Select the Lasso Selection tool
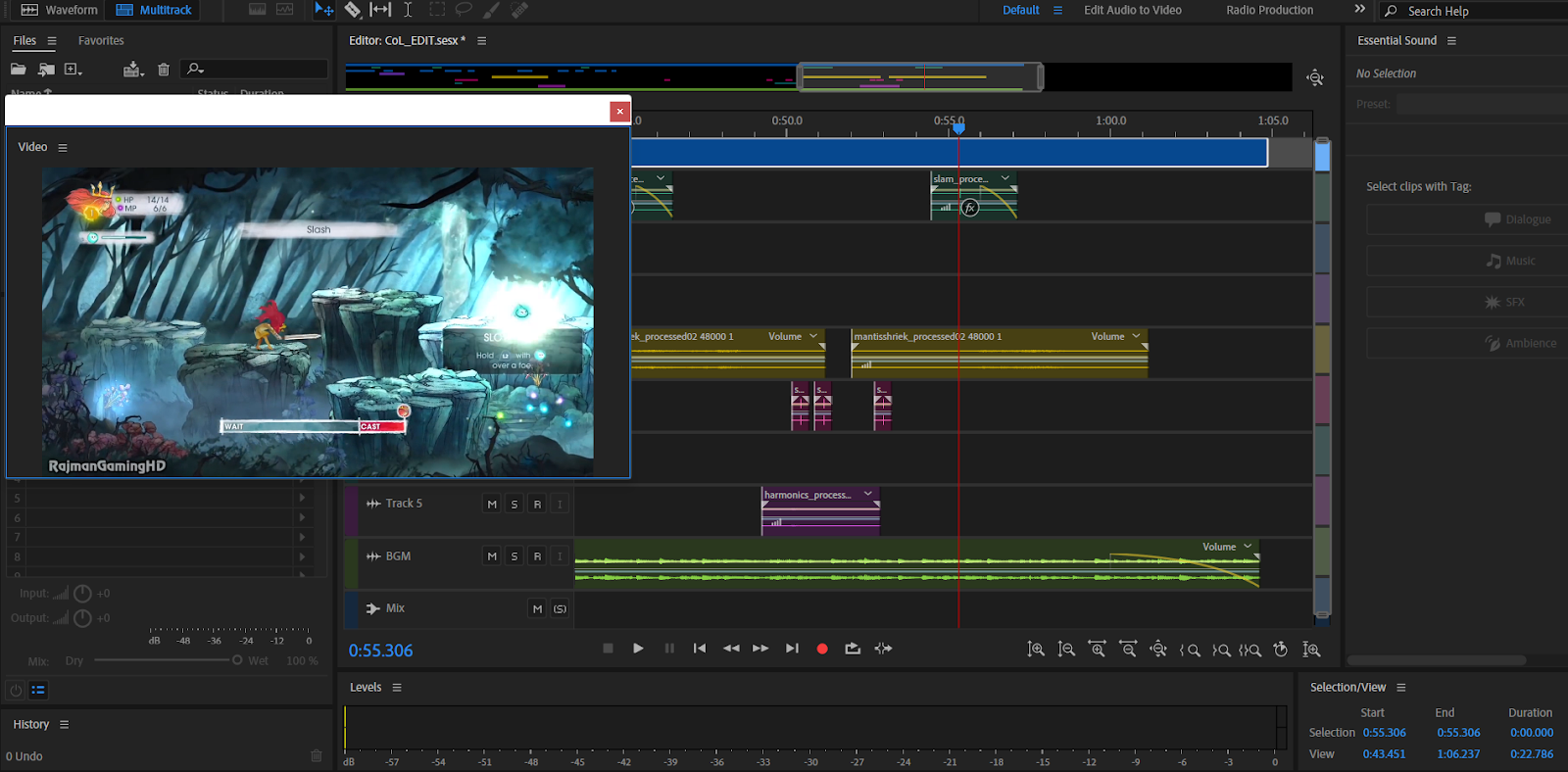 coord(464,10)
